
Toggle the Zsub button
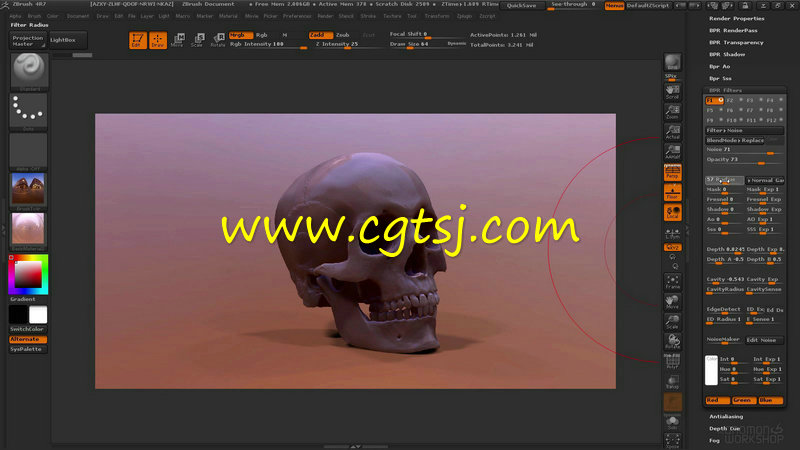(x=343, y=35)
